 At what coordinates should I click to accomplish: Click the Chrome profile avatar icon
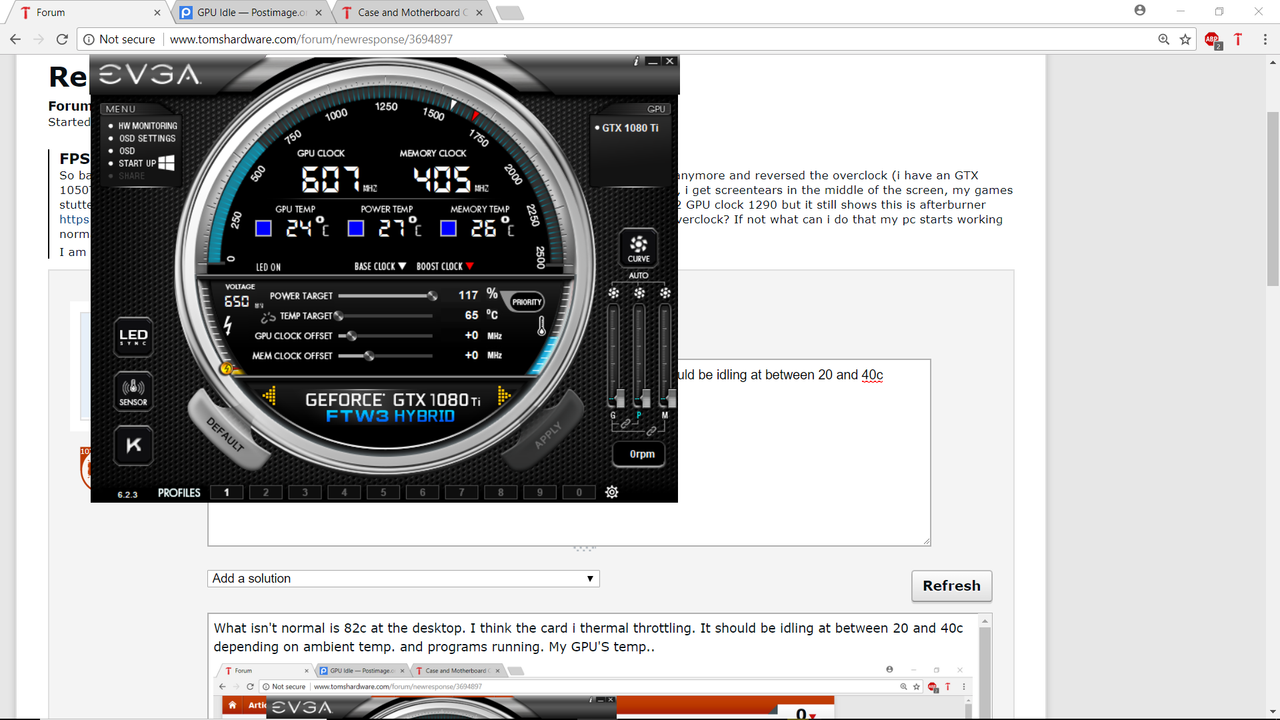[x=1140, y=10]
